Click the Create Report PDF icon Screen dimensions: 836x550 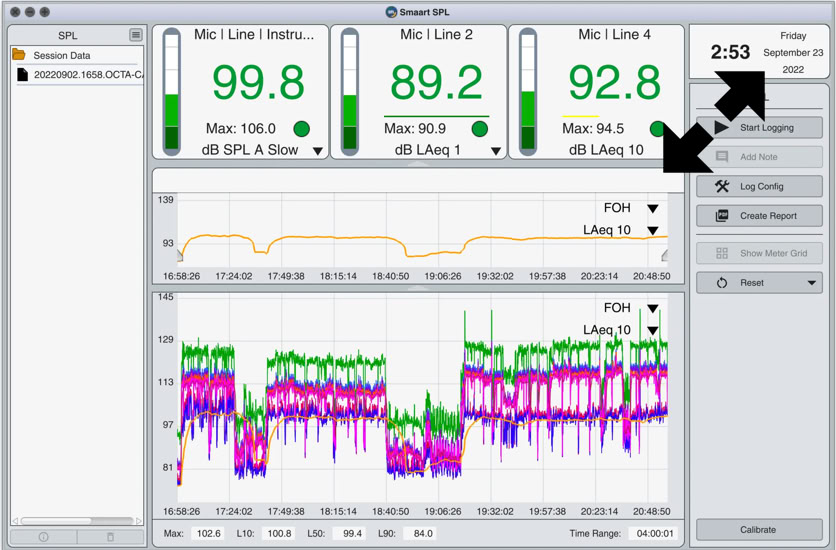[722, 215]
